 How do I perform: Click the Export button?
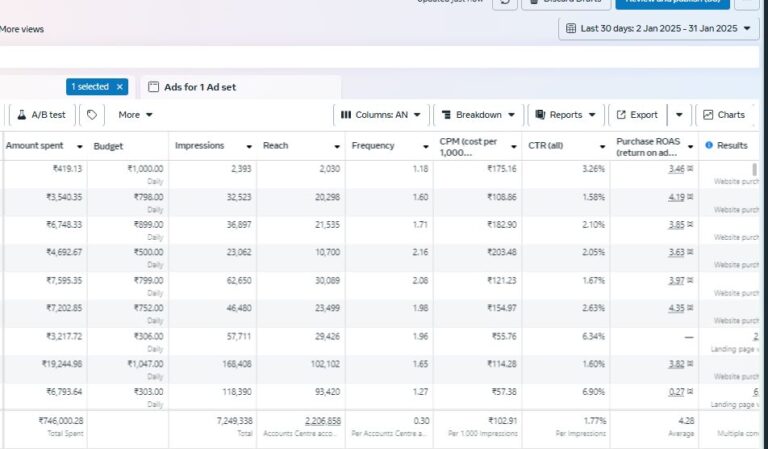[x=638, y=115]
